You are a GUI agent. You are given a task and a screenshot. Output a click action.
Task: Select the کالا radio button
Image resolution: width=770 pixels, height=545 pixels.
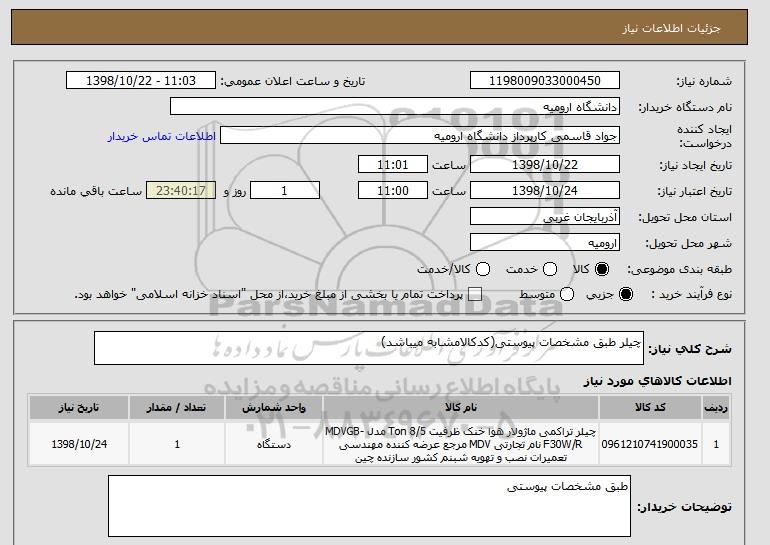click(602, 269)
